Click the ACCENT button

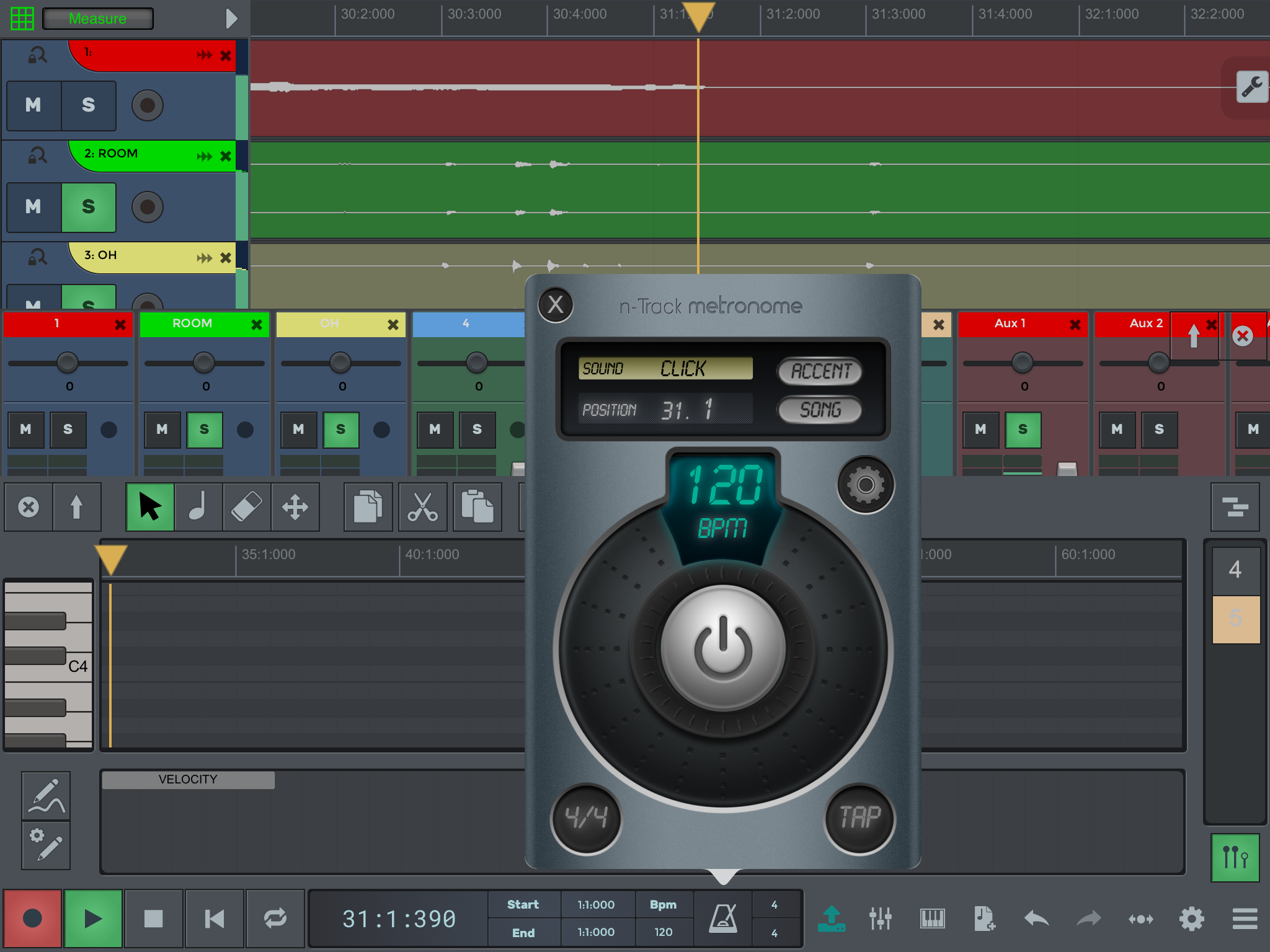point(820,371)
